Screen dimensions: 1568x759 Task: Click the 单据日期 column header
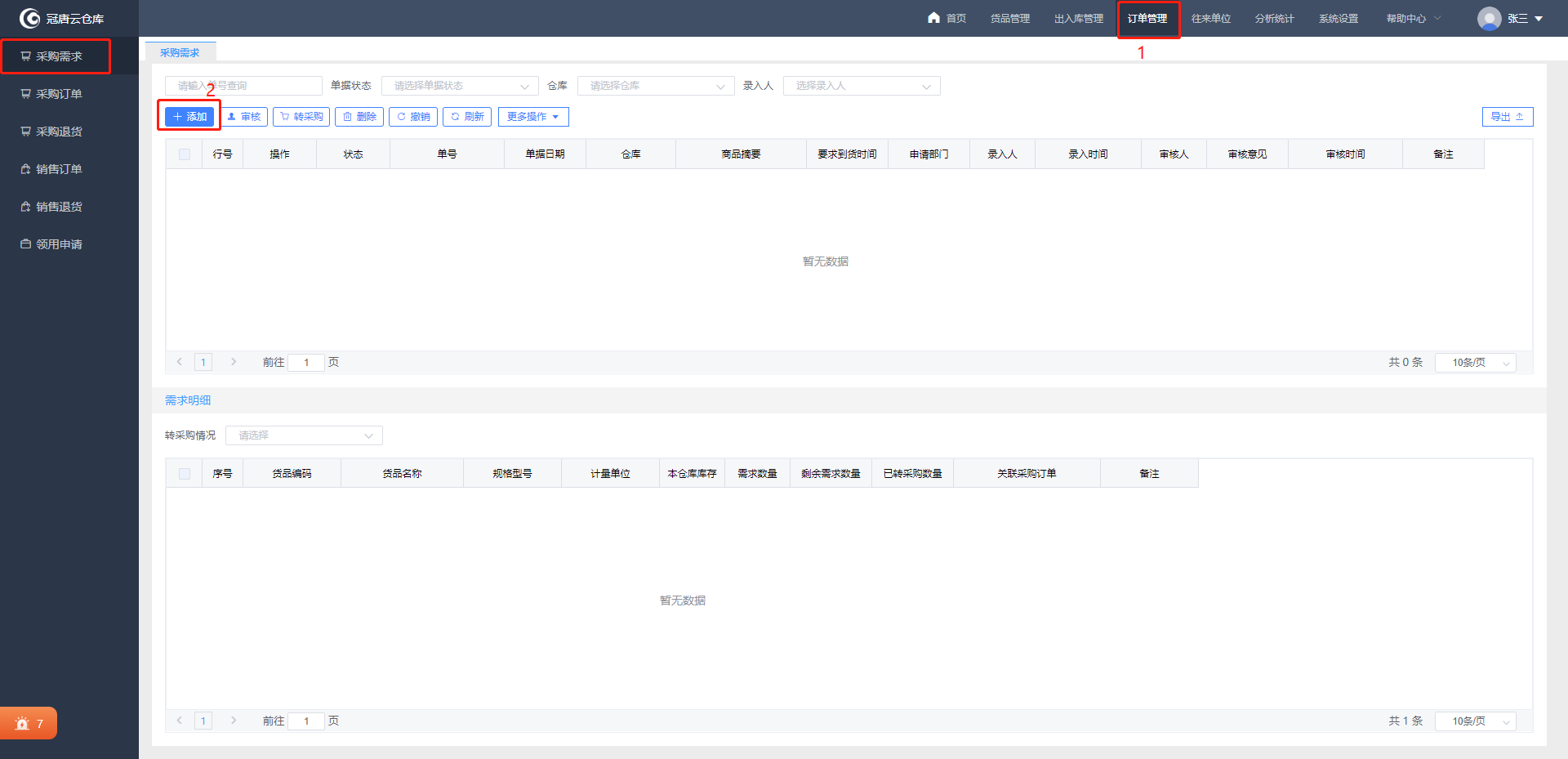[x=545, y=154]
